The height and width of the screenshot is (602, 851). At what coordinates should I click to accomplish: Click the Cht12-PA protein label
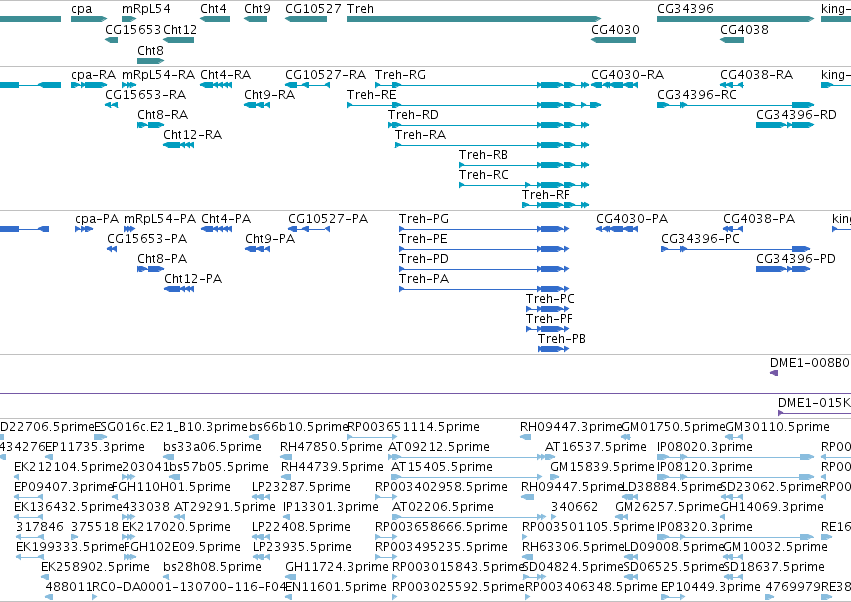pyautogui.click(x=193, y=279)
